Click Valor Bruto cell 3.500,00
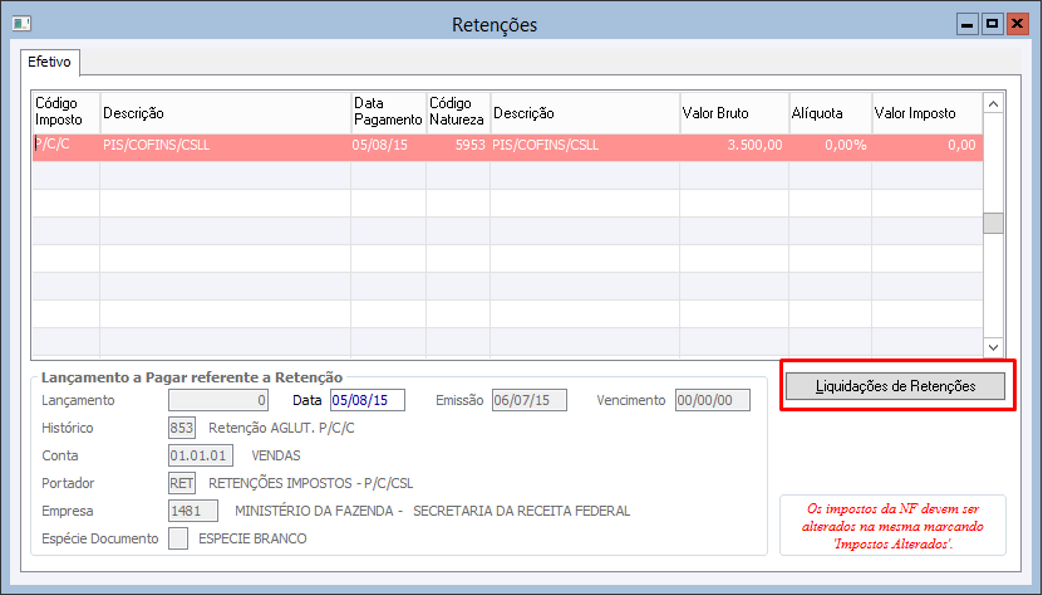This screenshot has width=1042, height=595. [x=734, y=146]
